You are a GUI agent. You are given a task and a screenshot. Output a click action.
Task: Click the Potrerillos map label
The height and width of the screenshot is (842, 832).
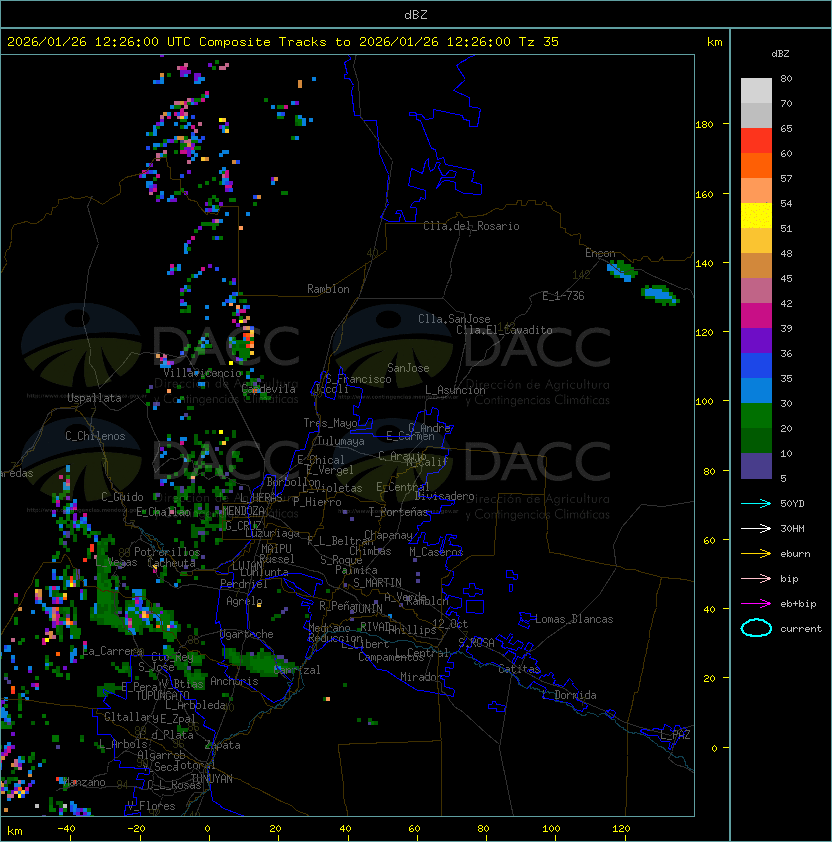tap(167, 552)
